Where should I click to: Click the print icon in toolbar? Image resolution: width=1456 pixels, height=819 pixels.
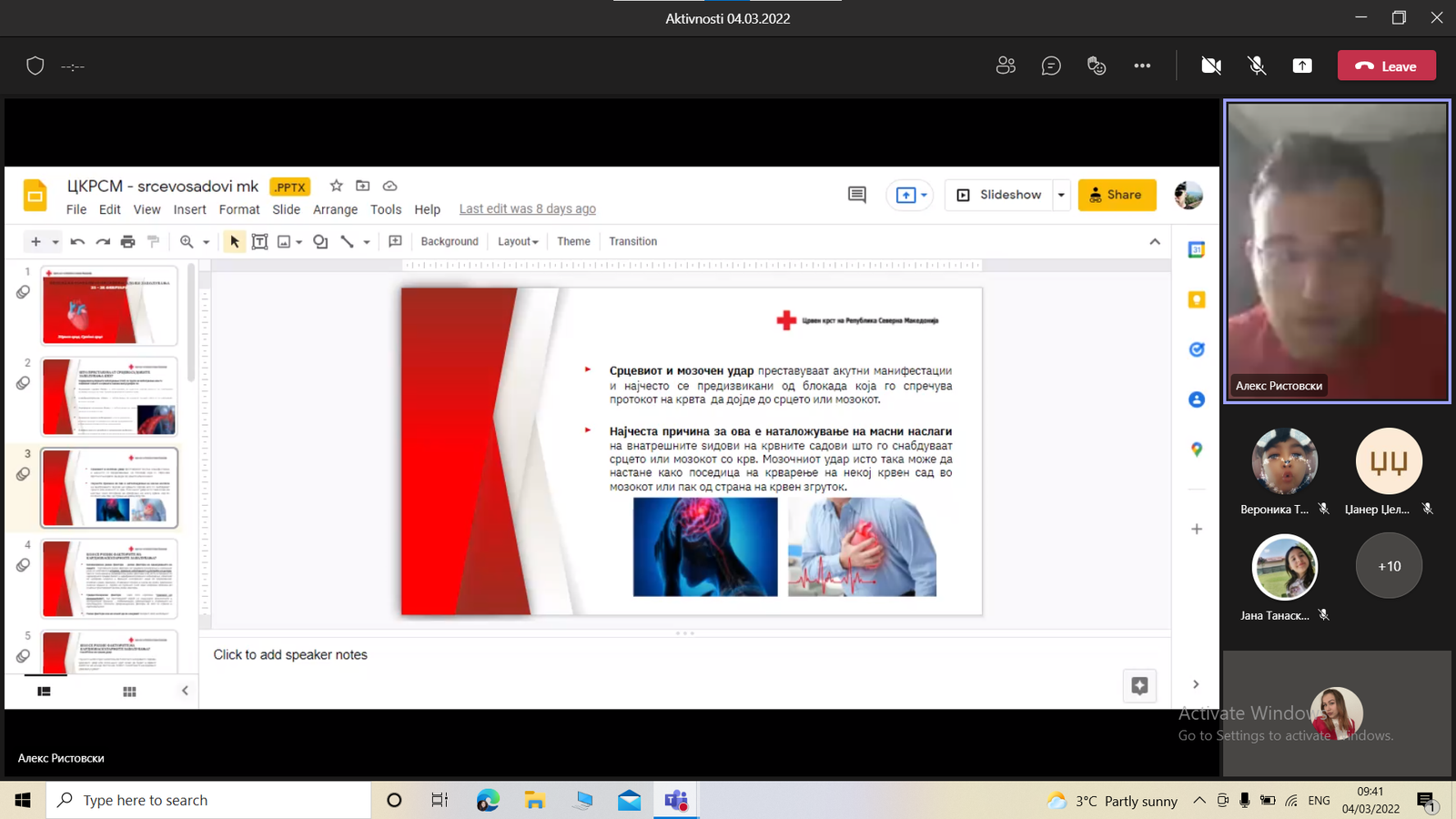pos(128,242)
